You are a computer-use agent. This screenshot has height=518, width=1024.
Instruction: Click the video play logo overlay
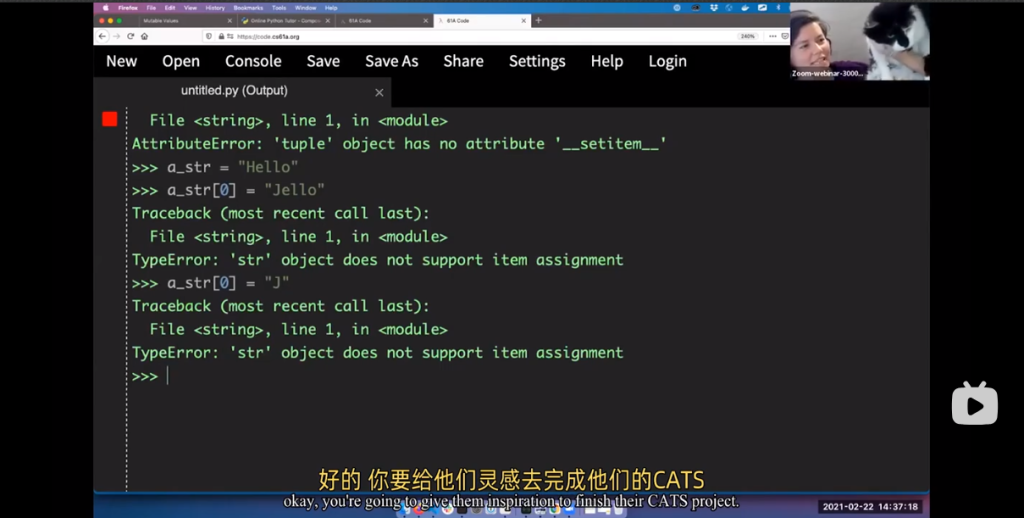point(974,403)
